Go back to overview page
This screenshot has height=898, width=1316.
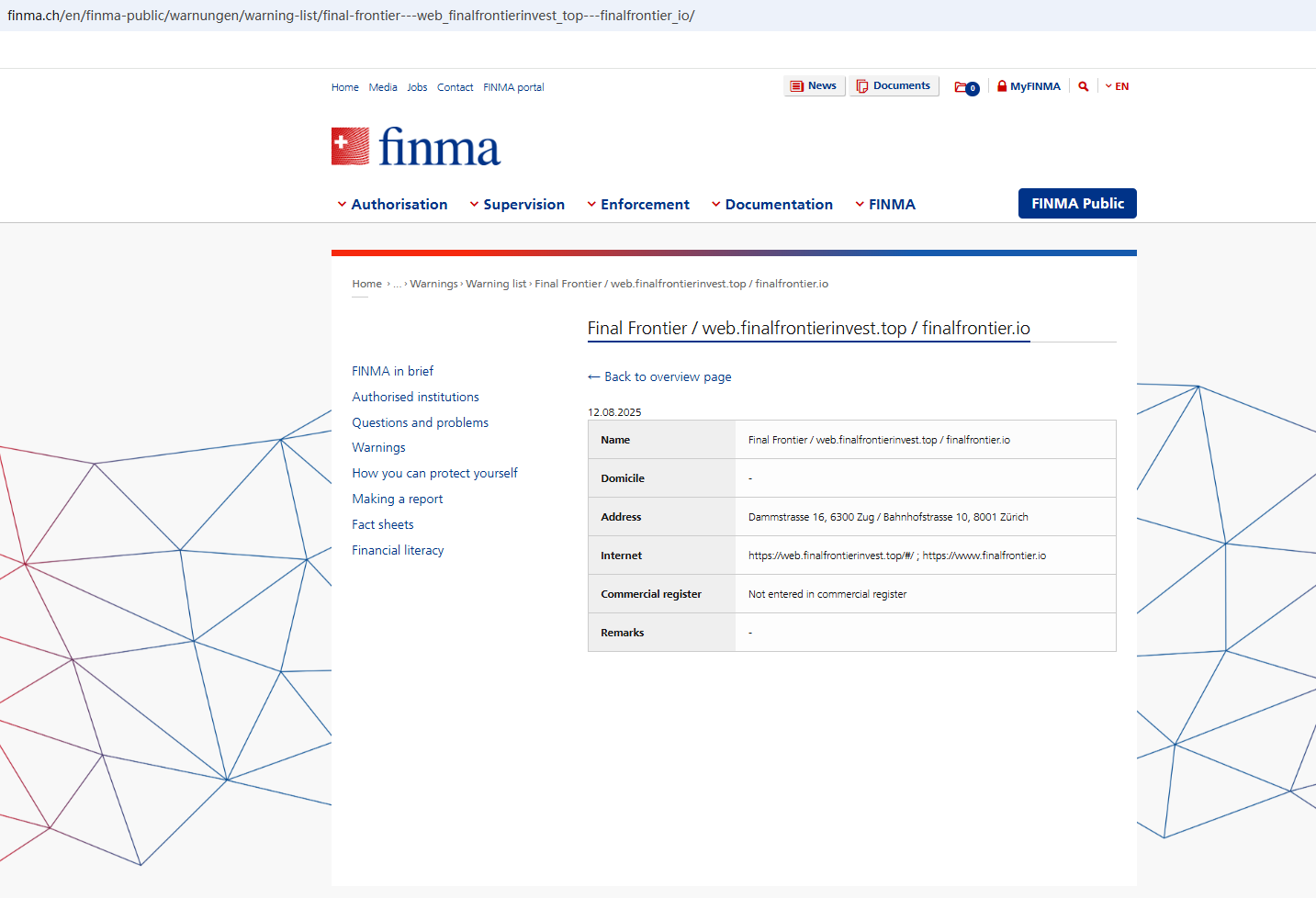tap(659, 376)
